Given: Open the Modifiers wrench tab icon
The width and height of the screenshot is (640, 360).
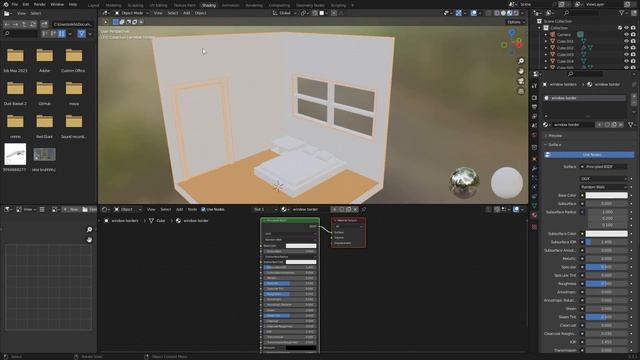Looking at the screenshot, I should (534, 168).
